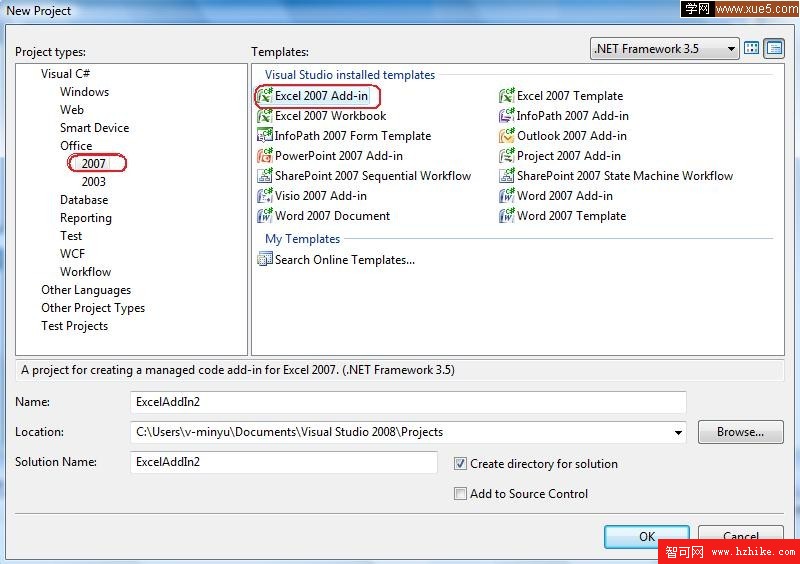Select Other Languages in project types
The width and height of the screenshot is (800, 564).
pos(86,290)
